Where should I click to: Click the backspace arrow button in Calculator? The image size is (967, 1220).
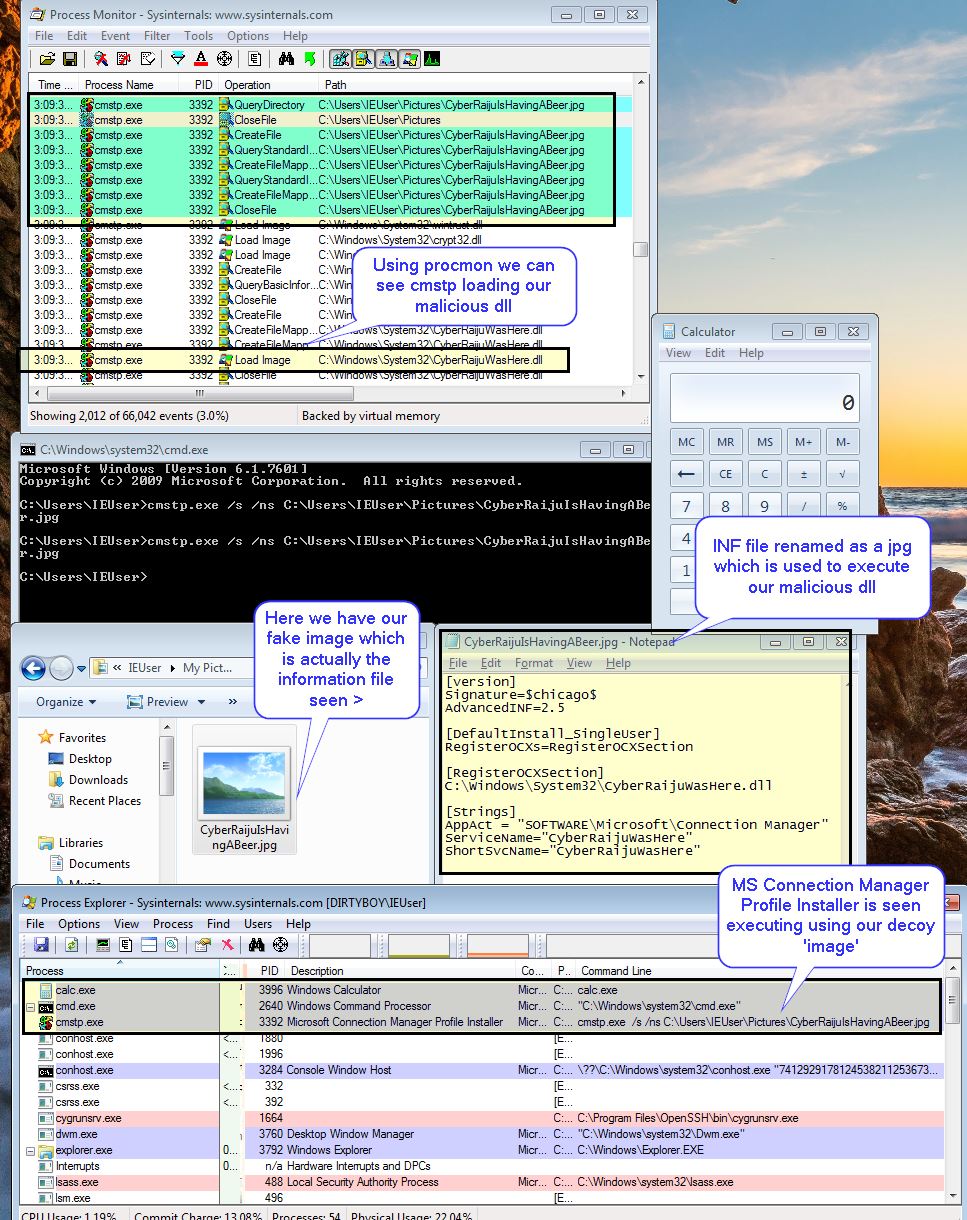click(x=686, y=474)
